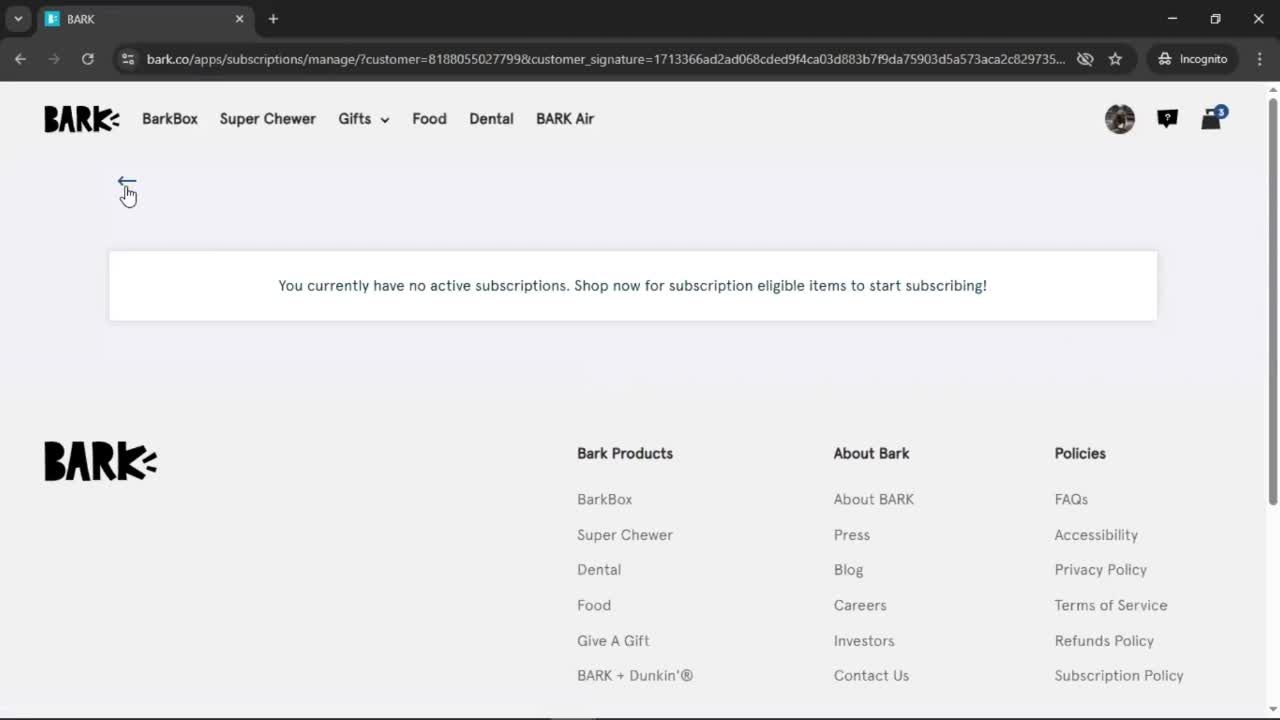Click the BarkBox footer link
Screen dimensions: 1280x720
tap(605, 499)
